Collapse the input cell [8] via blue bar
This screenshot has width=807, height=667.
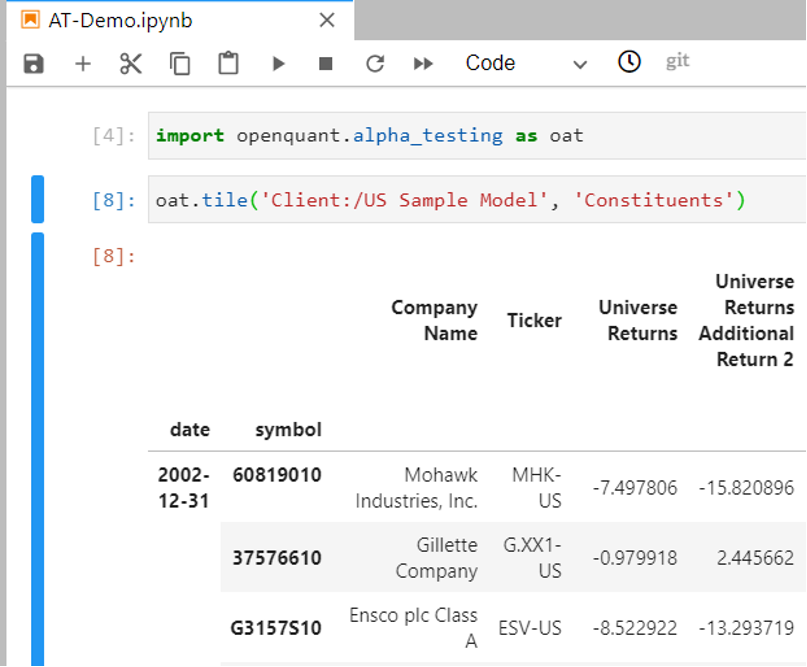pyautogui.click(x=38, y=199)
